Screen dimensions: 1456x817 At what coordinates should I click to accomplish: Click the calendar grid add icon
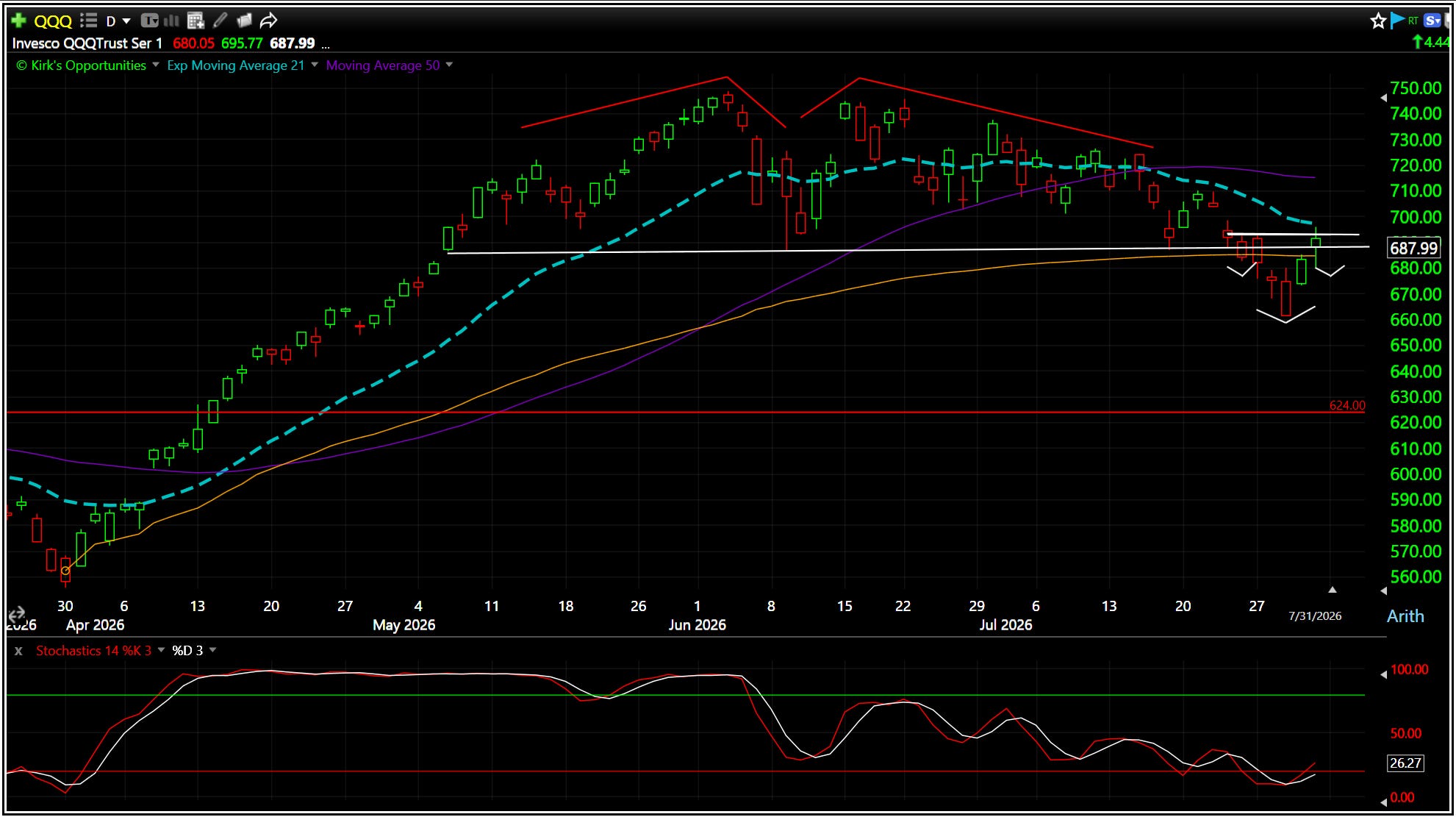click(196, 21)
